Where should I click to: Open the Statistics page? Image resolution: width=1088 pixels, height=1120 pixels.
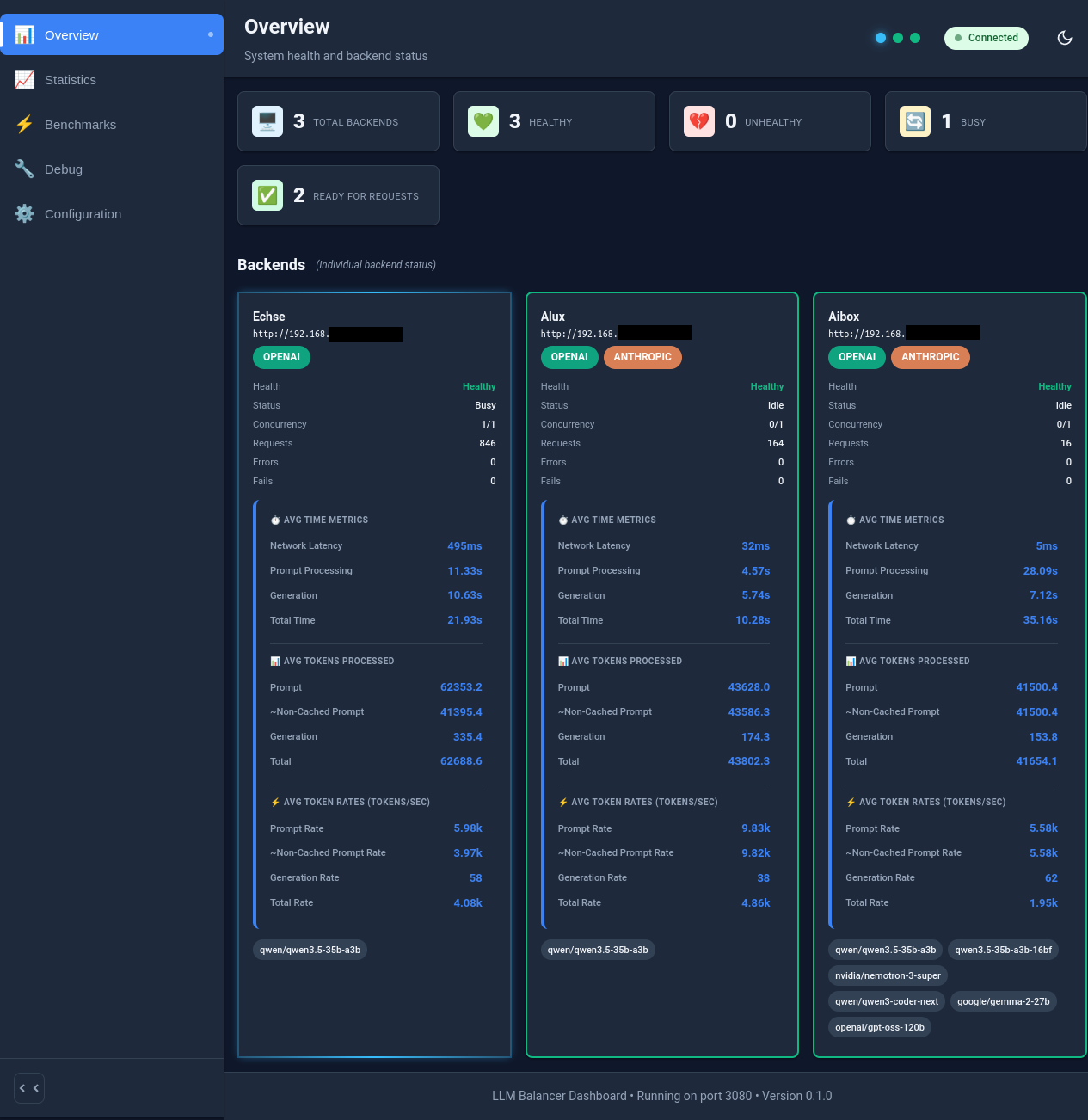pos(112,79)
